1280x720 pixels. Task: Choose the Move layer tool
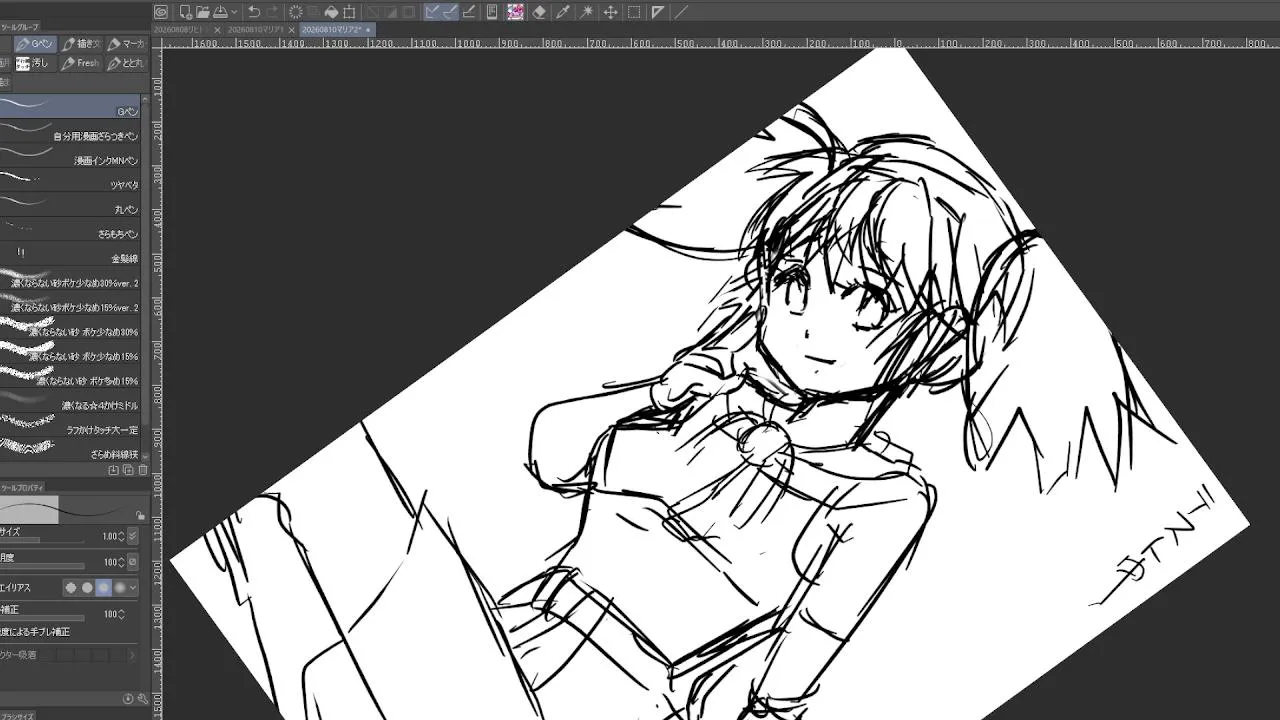click(610, 12)
